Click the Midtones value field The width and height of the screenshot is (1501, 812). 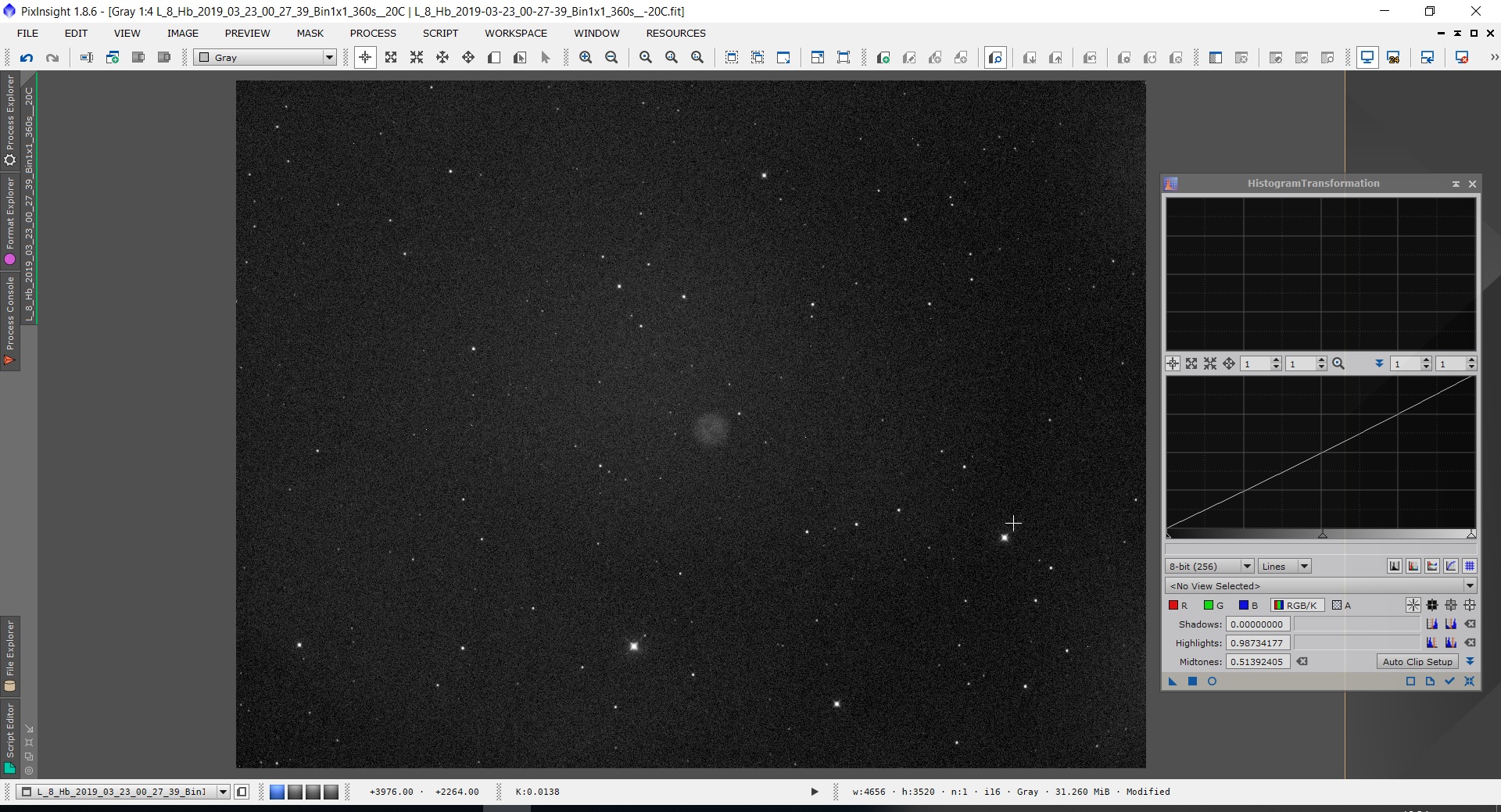pos(1257,661)
